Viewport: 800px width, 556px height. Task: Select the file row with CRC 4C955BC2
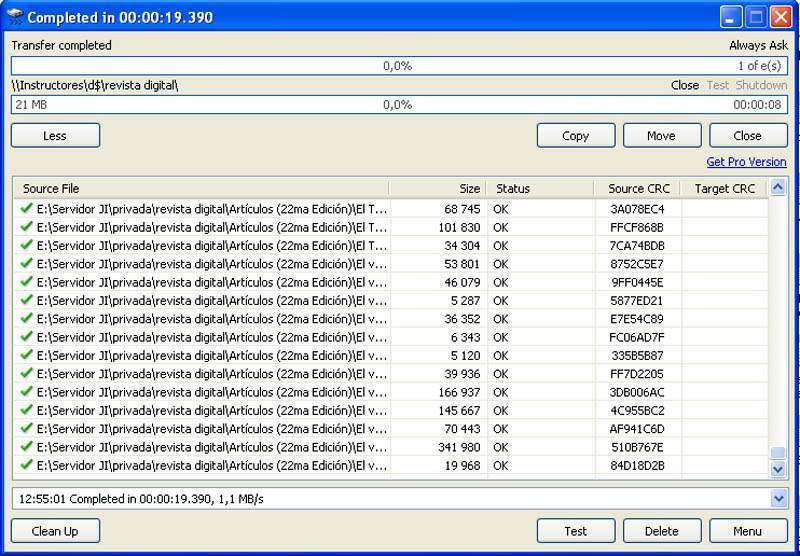391,411
